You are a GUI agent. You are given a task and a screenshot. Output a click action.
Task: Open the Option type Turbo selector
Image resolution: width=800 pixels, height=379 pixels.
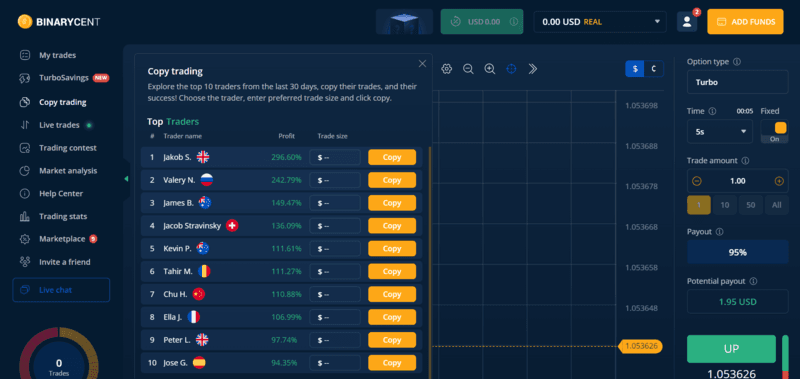pos(737,82)
